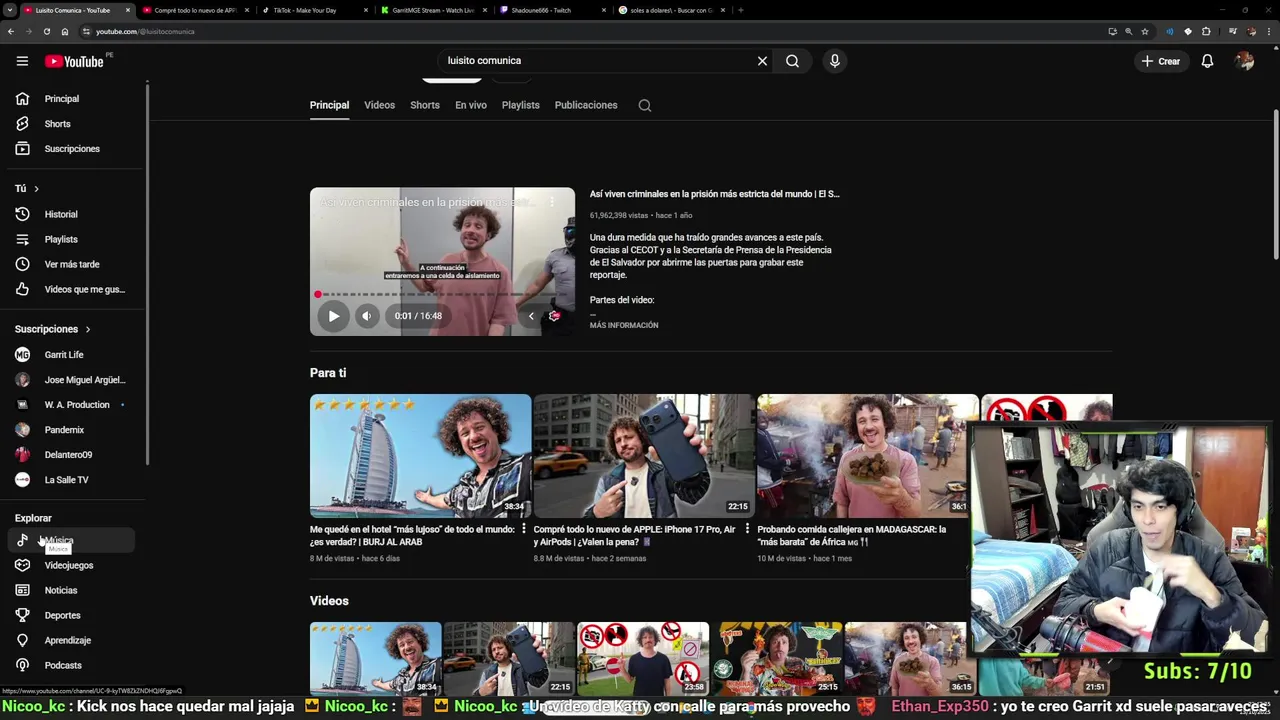The height and width of the screenshot is (720, 1280).
Task: Switch to the Shorts channel tab
Action: (x=425, y=105)
